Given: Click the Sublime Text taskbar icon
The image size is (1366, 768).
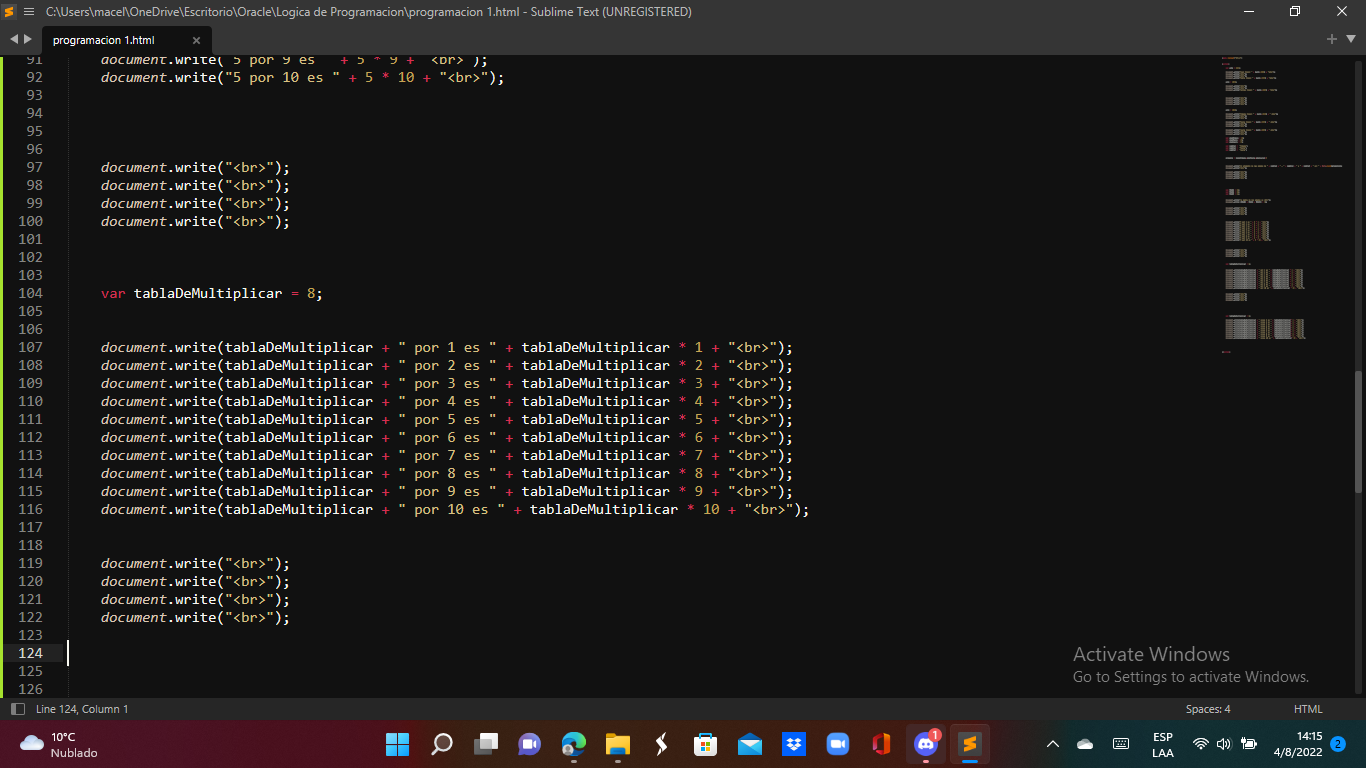Looking at the screenshot, I should pyautogui.click(x=969, y=744).
